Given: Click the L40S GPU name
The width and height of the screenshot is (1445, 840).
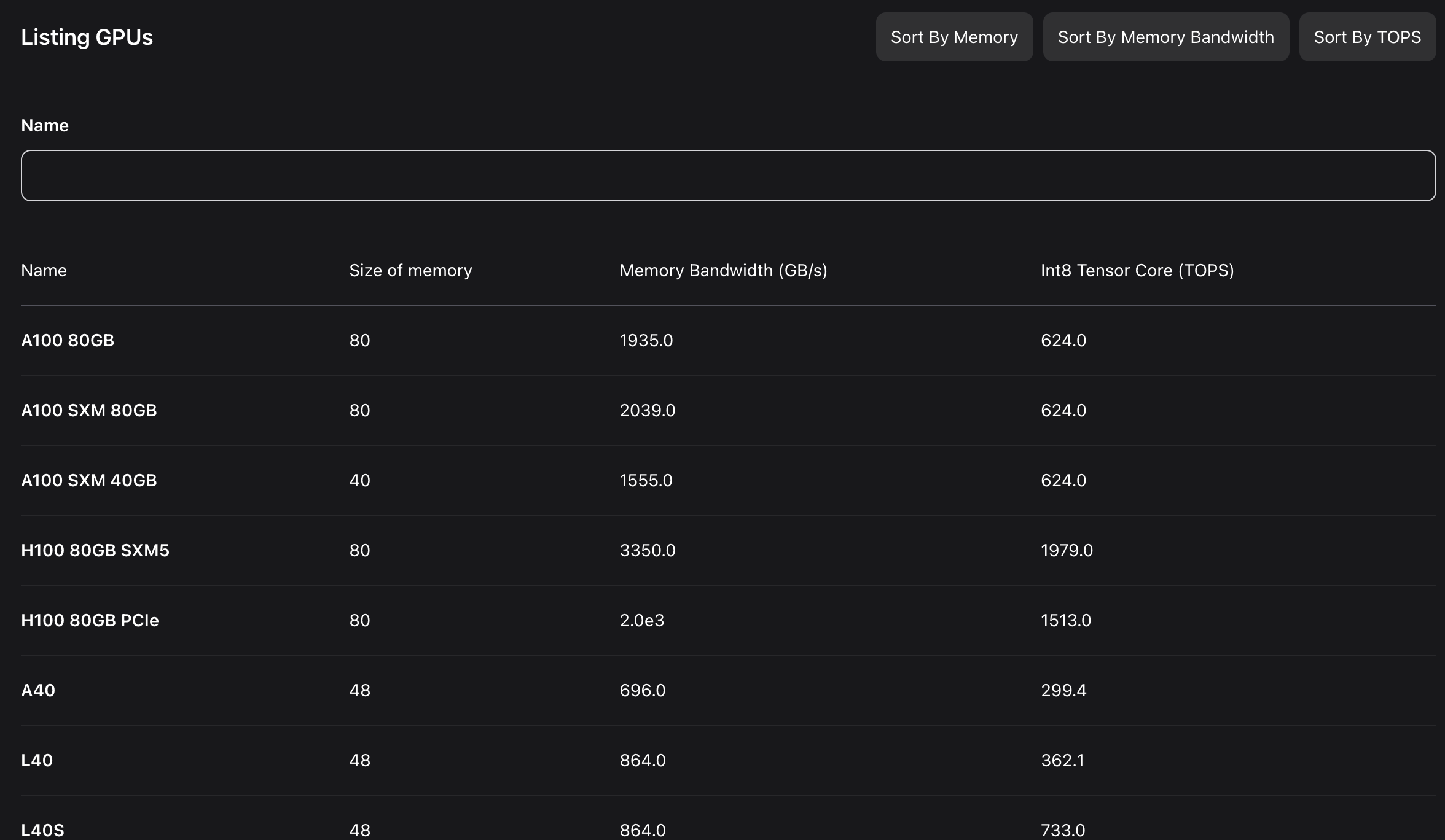Looking at the screenshot, I should (42, 830).
